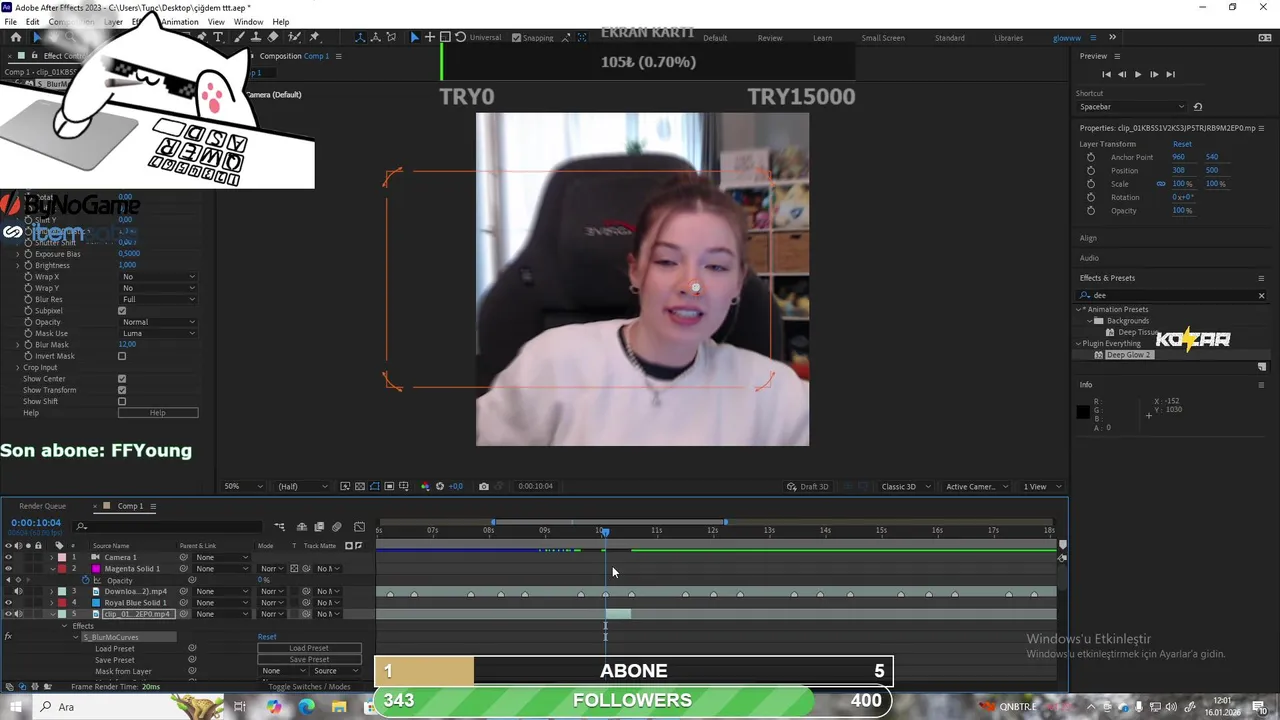Screen dimensions: 1280x720
Task: Toggle scale constrain proportions link
Action: click(1161, 184)
